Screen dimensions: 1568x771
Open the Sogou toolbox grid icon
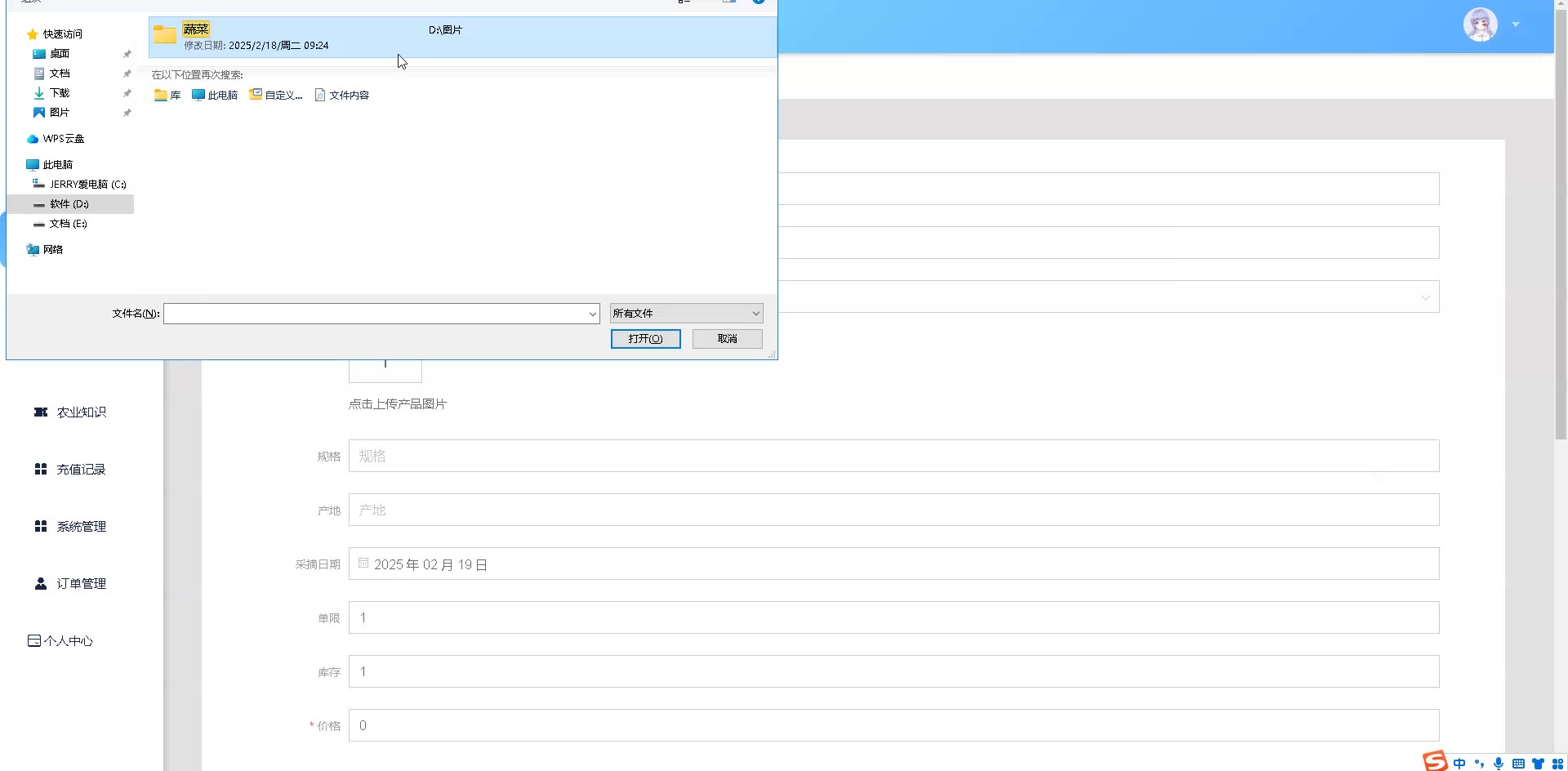point(1557,764)
